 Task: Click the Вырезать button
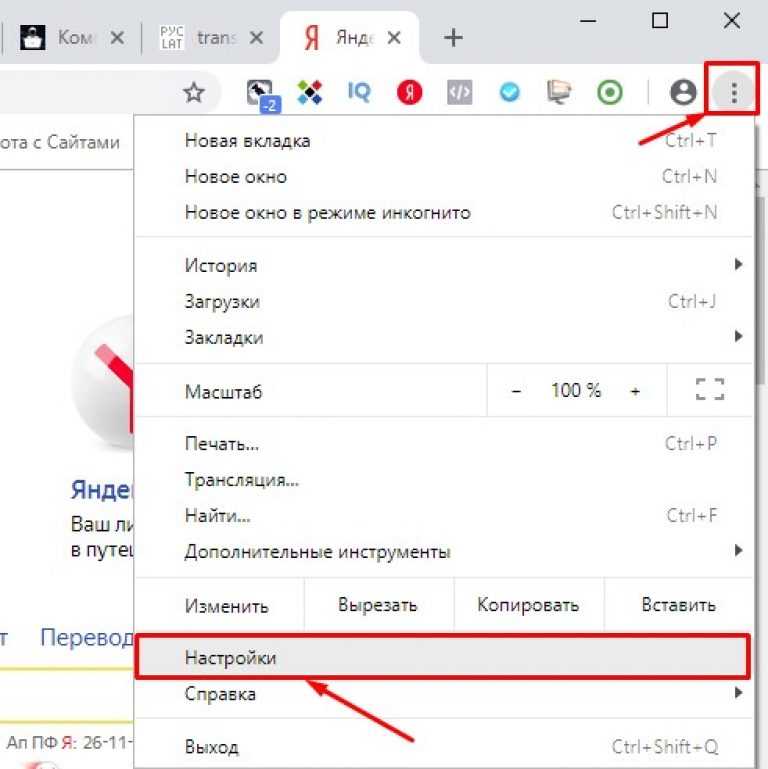pyautogui.click(x=378, y=605)
